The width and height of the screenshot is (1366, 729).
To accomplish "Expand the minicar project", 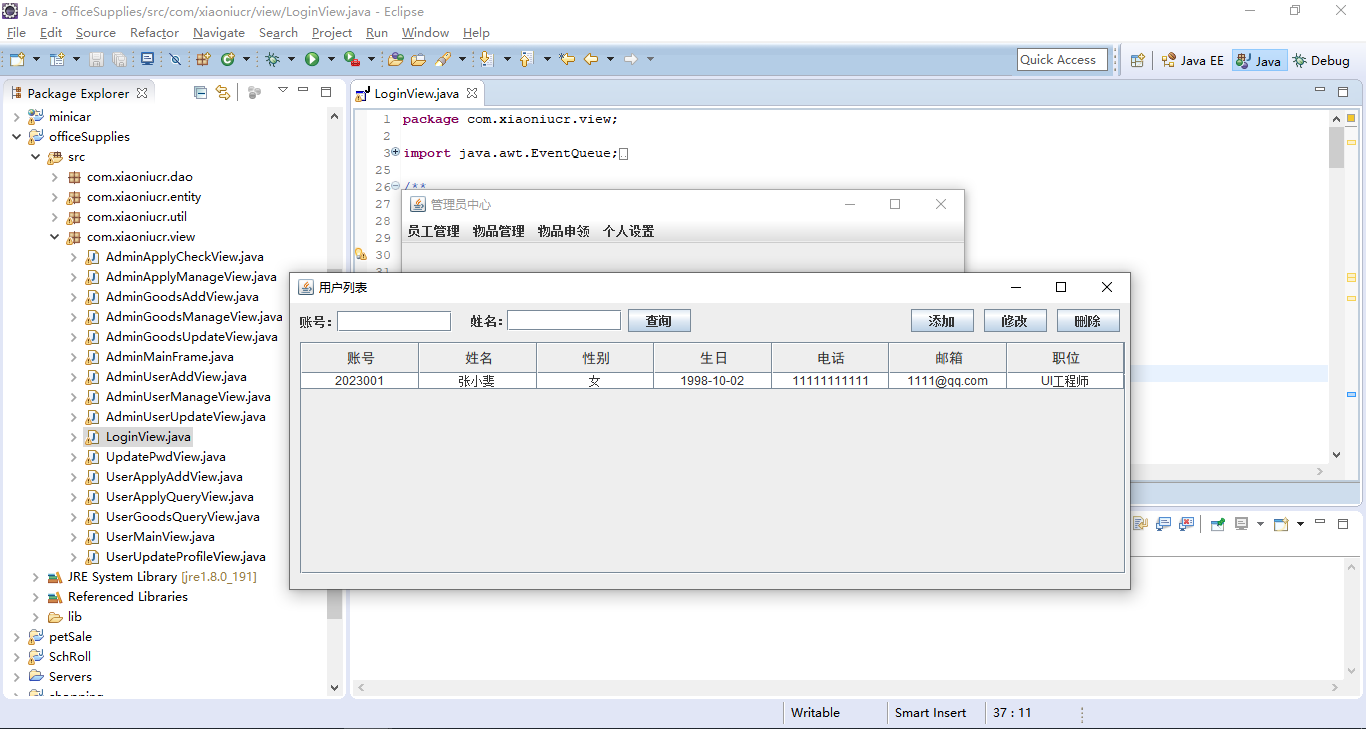I will [17, 117].
